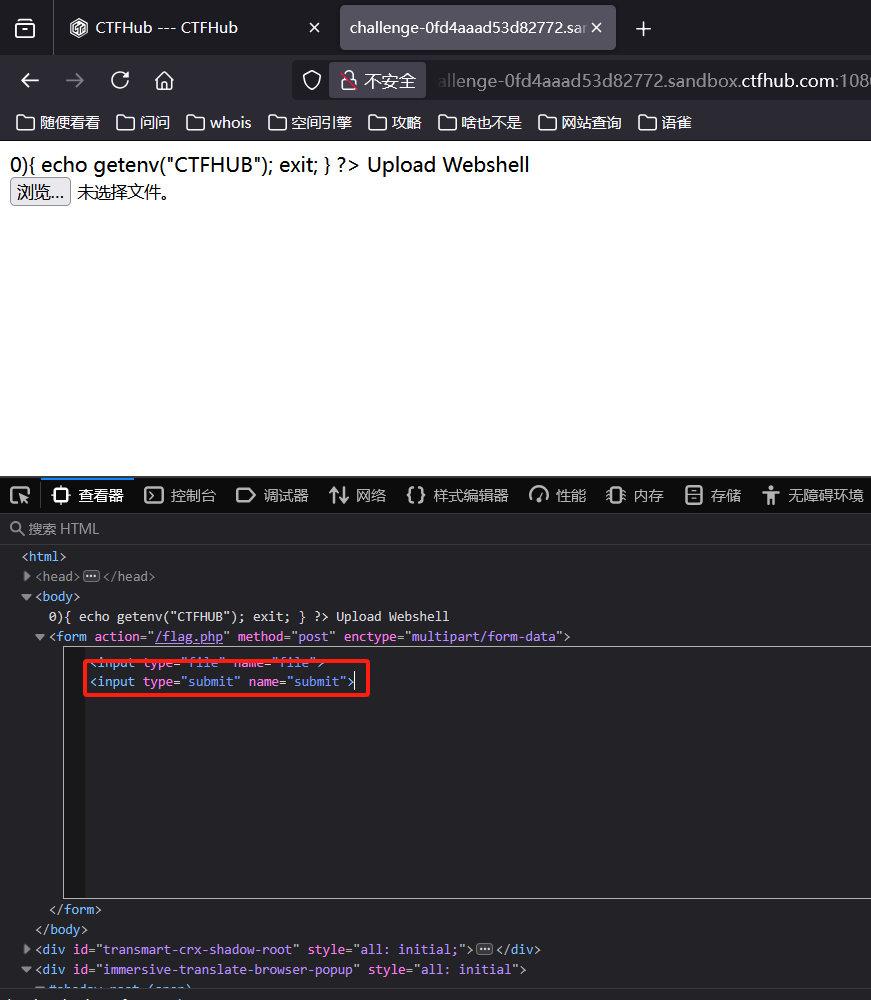Go to the browser home page
This screenshot has height=1000, width=871.
[x=165, y=80]
